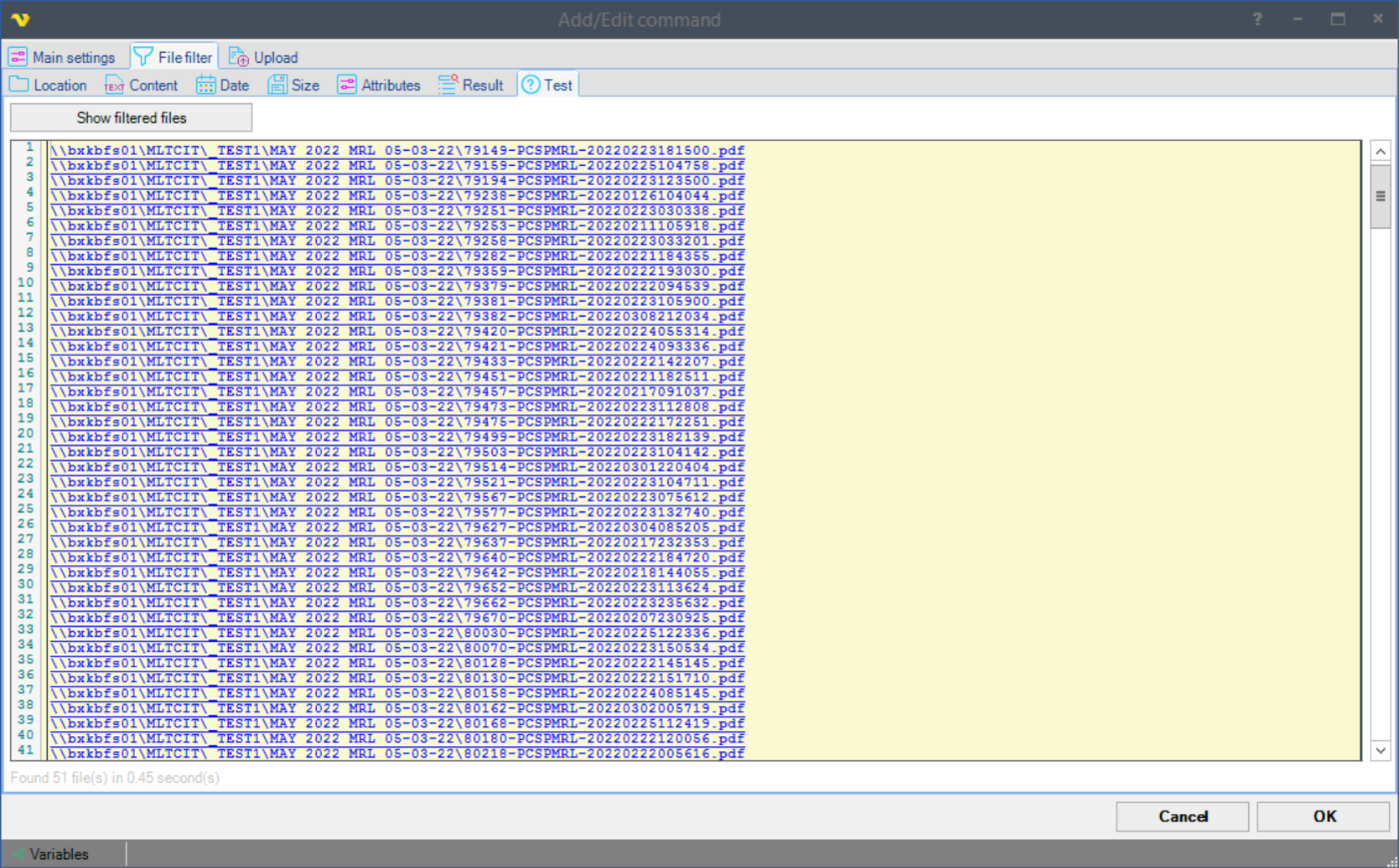Screen dimensions: 1399x868
Task: Click the Date calendar icon
Action: coord(206,85)
